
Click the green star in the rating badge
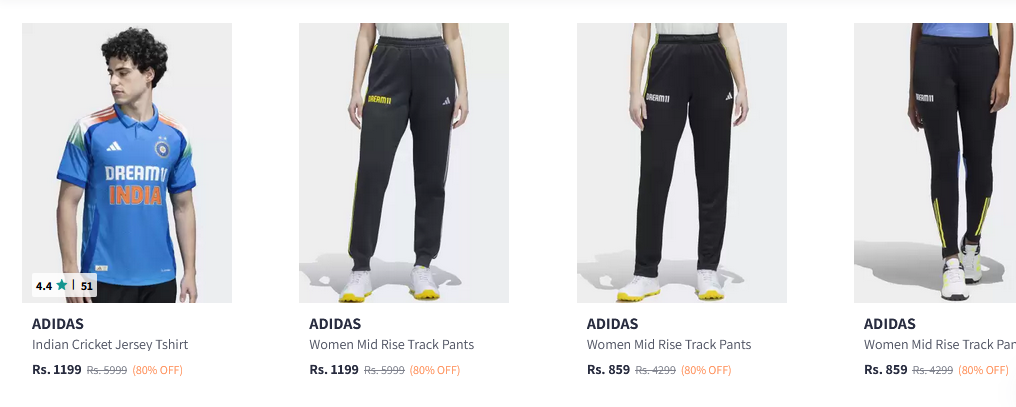[x=62, y=285]
